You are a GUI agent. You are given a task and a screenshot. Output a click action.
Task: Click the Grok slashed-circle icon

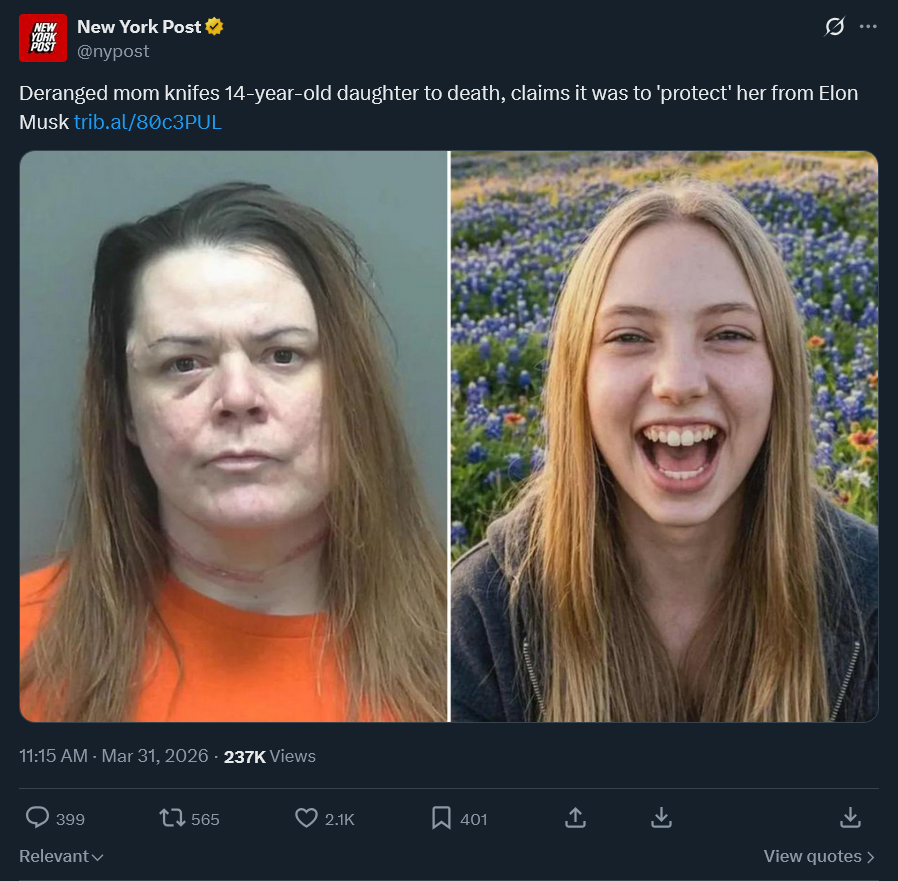click(x=834, y=26)
